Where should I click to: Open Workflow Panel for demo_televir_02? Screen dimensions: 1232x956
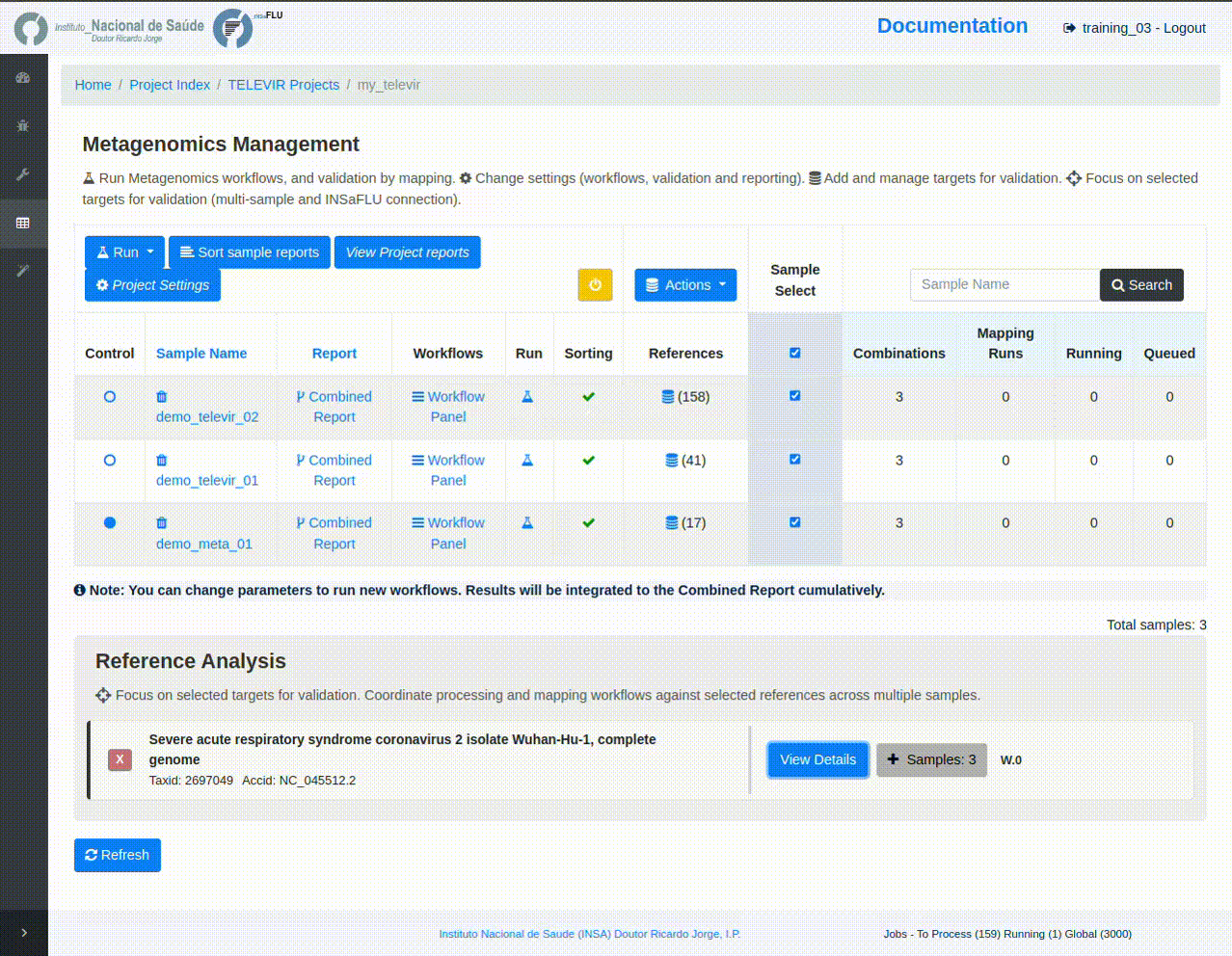pos(448,407)
